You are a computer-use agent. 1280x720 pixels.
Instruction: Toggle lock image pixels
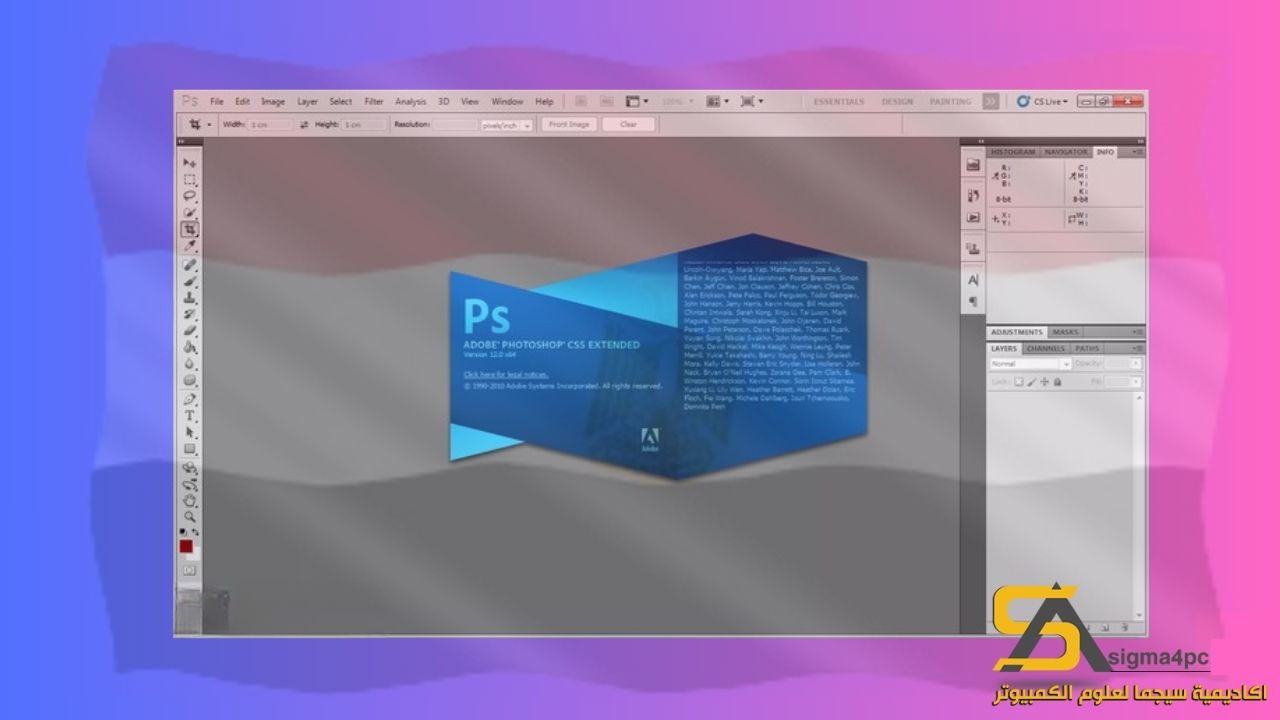click(x=1031, y=381)
